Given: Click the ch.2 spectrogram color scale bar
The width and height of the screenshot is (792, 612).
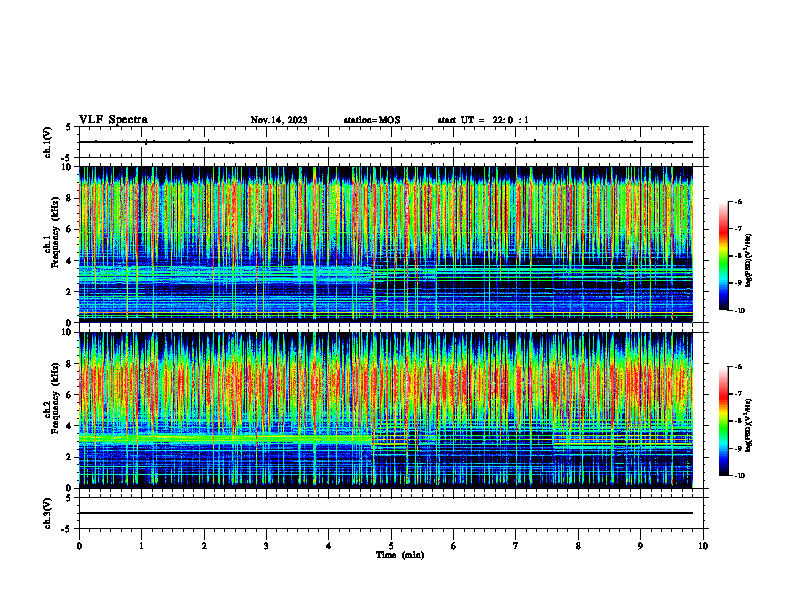Looking at the screenshot, I should click(724, 421).
